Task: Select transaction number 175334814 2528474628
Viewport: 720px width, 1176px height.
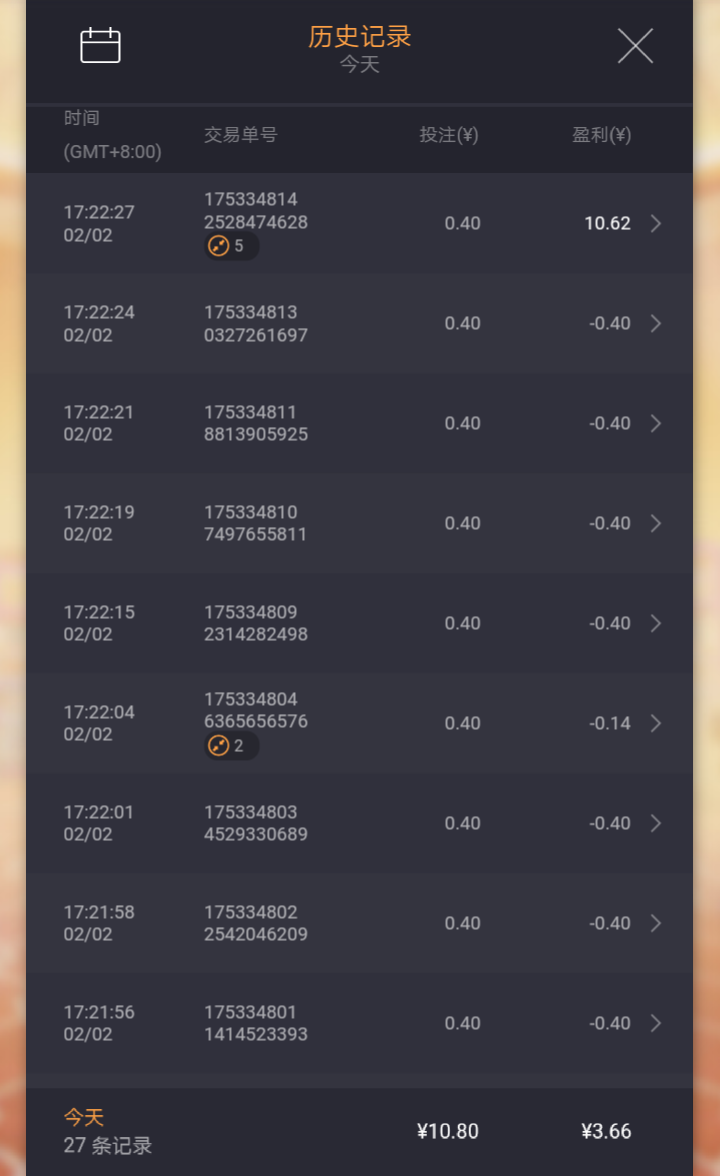Action: point(255,211)
